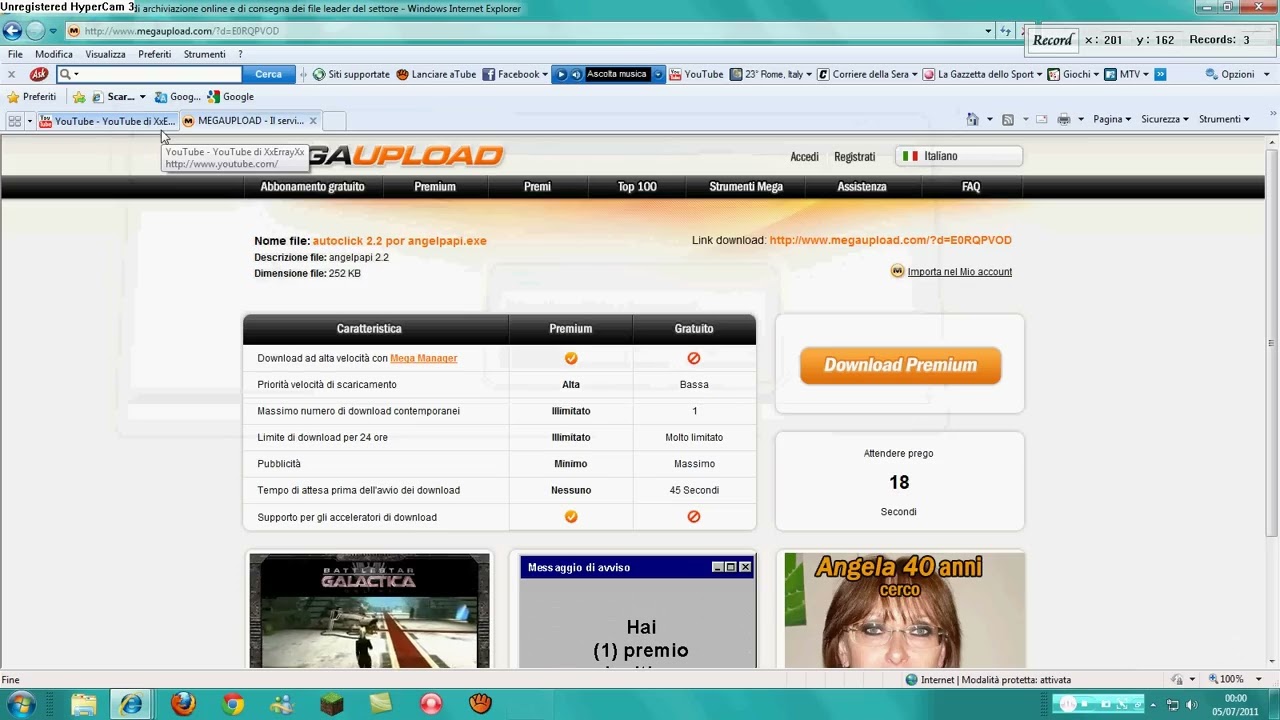Click the Windows Live Messenger taskbar icon

(x=282, y=704)
